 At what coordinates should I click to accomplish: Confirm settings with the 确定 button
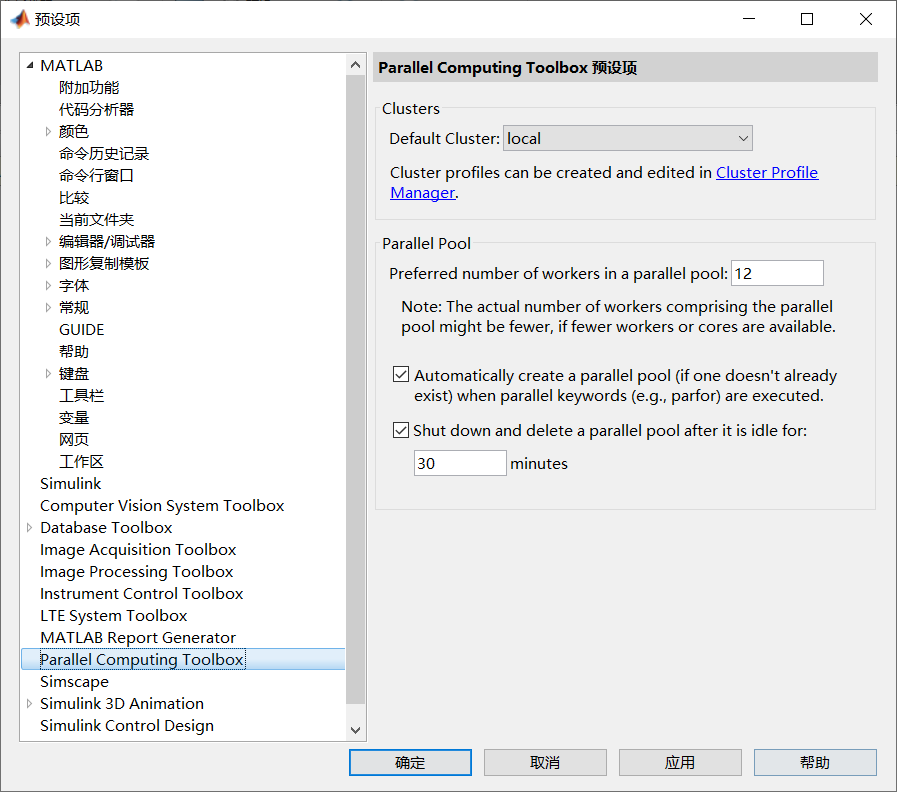410,762
